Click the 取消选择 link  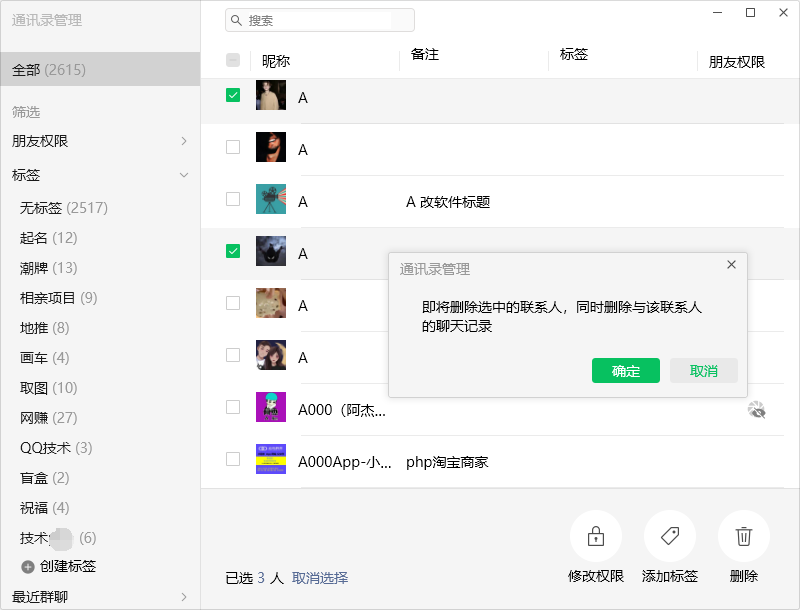[x=320, y=578]
